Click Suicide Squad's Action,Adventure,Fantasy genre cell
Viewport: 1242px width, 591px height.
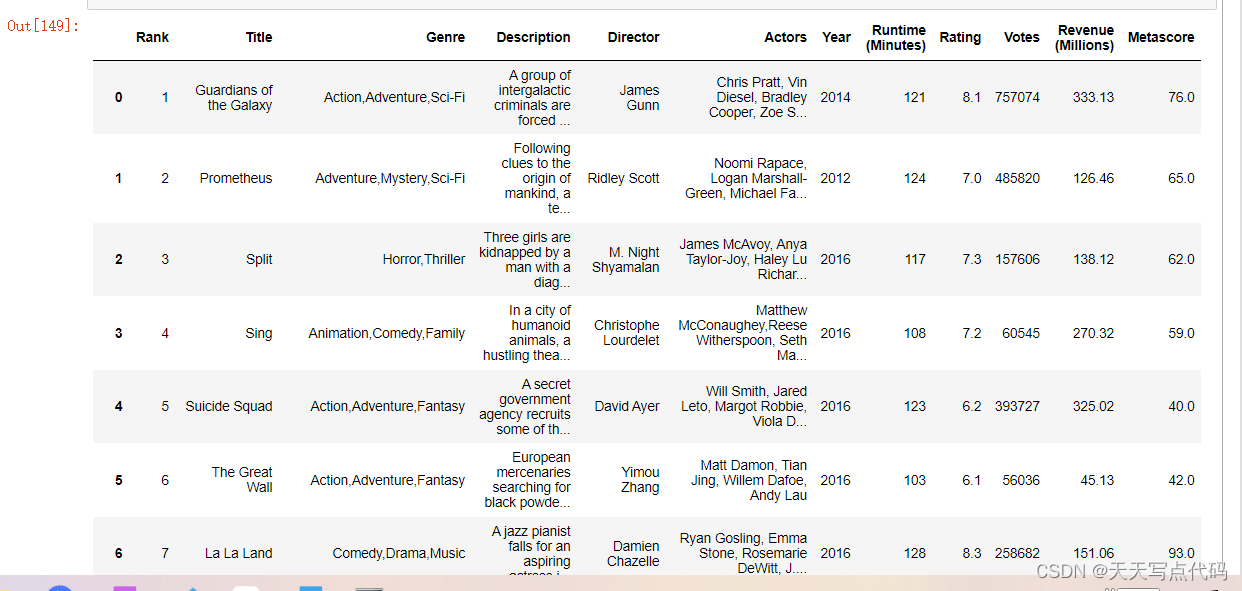pyautogui.click(x=388, y=407)
